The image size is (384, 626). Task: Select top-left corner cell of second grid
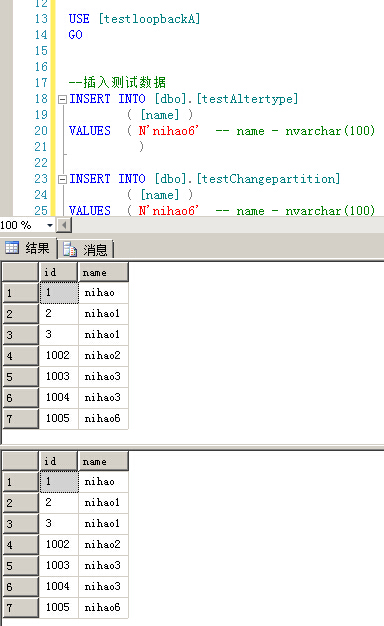click(20, 461)
